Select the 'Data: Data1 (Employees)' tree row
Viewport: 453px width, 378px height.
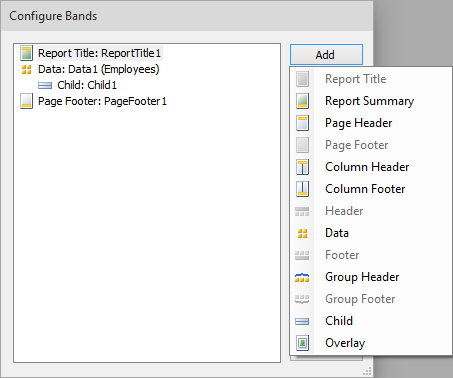pos(99,69)
